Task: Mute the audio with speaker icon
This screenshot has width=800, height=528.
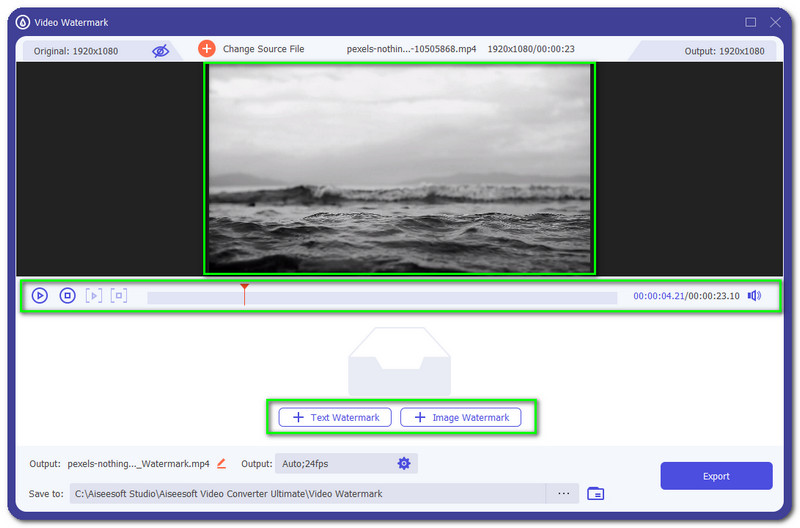Action: (x=754, y=296)
